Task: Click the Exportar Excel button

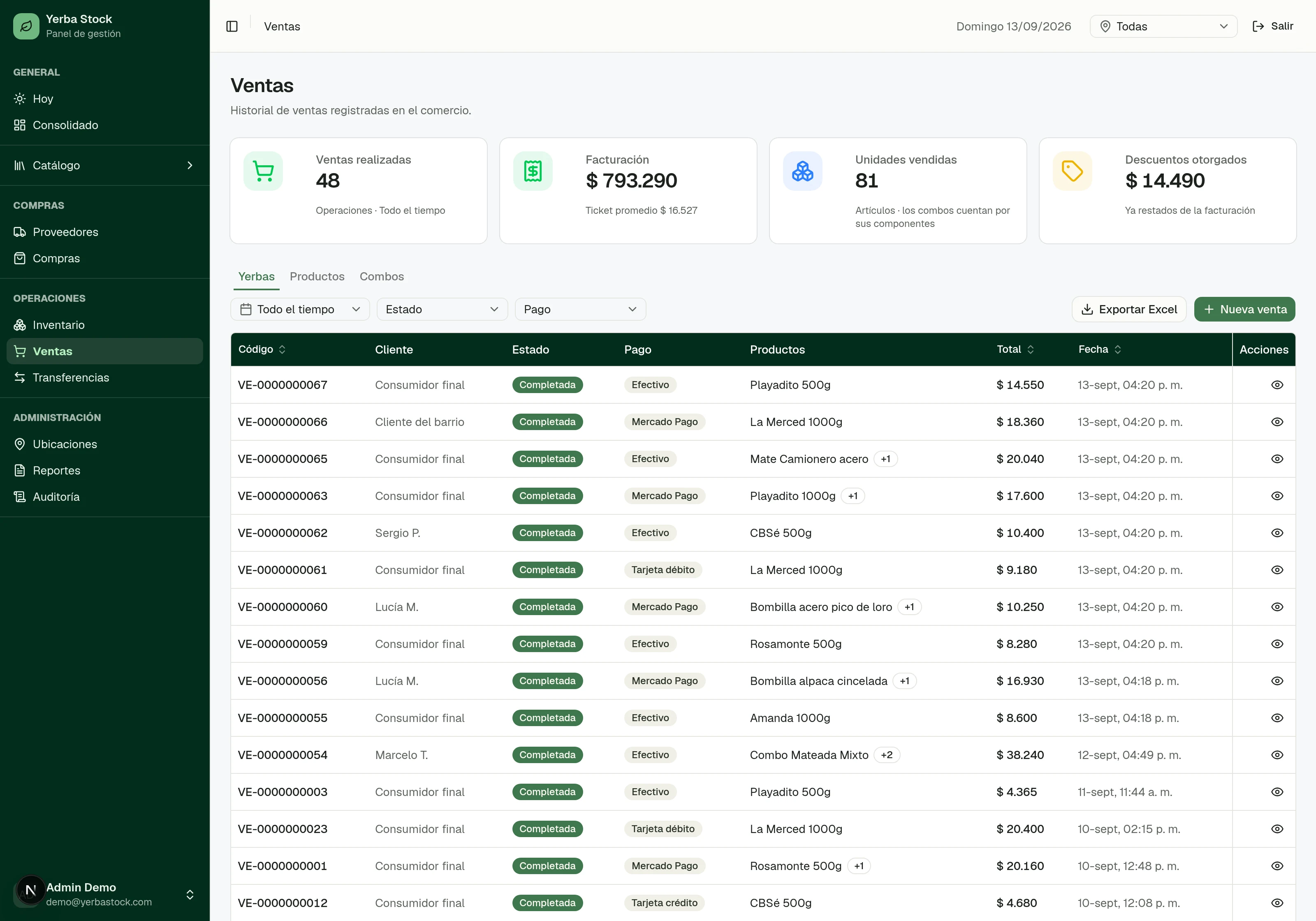Action: pos(1128,309)
